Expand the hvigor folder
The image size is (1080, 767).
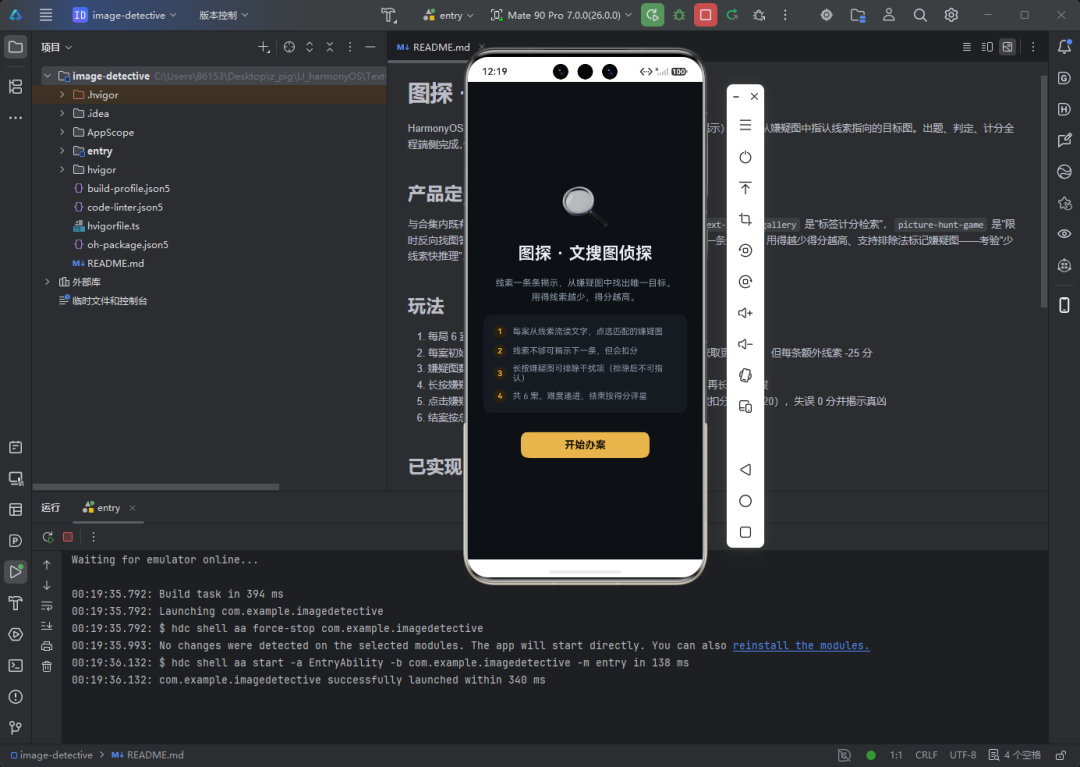(62, 169)
